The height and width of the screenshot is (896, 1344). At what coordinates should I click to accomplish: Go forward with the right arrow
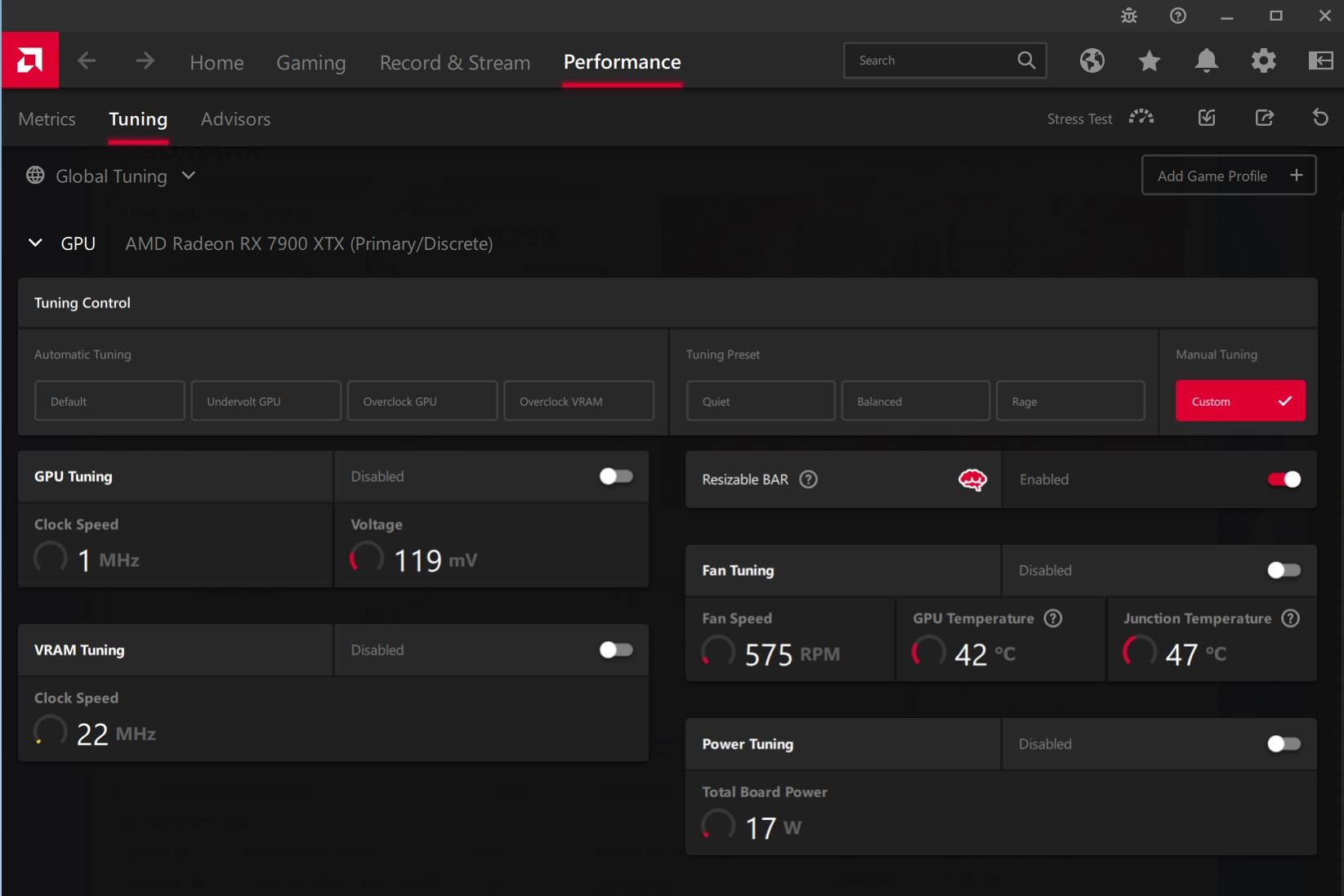pyautogui.click(x=145, y=60)
